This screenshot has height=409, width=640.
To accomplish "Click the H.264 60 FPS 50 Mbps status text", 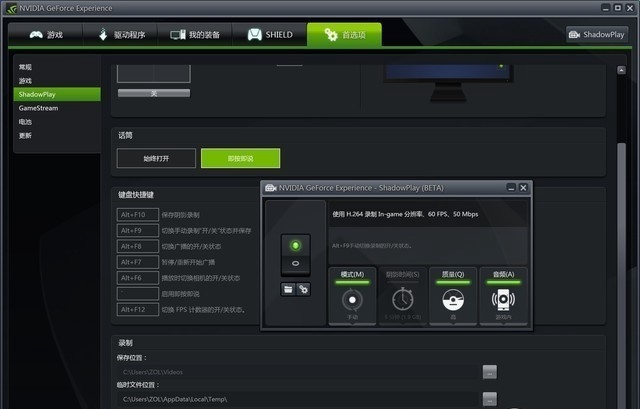I will 405,214.
